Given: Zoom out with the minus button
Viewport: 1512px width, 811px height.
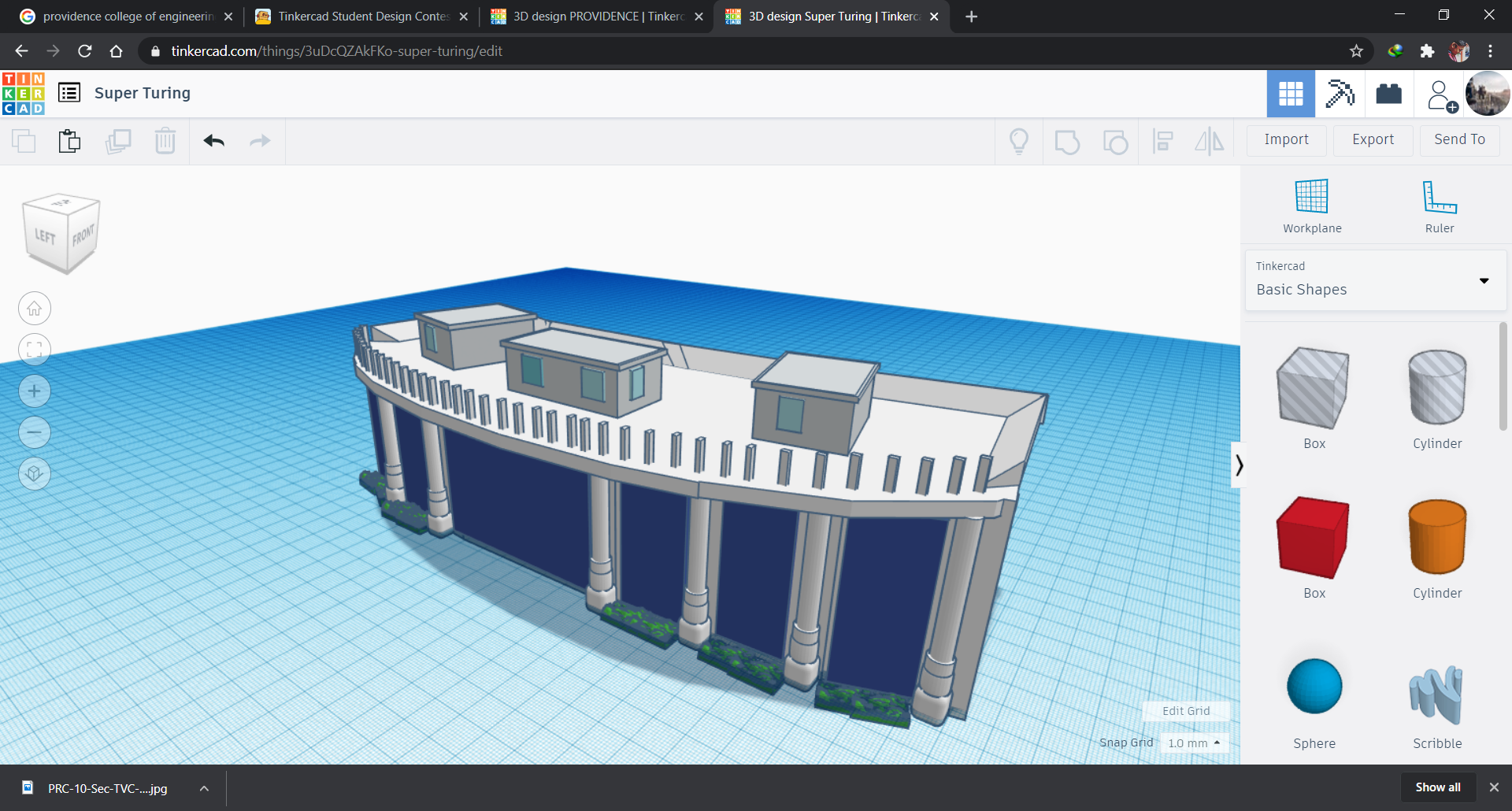Looking at the screenshot, I should click(35, 432).
